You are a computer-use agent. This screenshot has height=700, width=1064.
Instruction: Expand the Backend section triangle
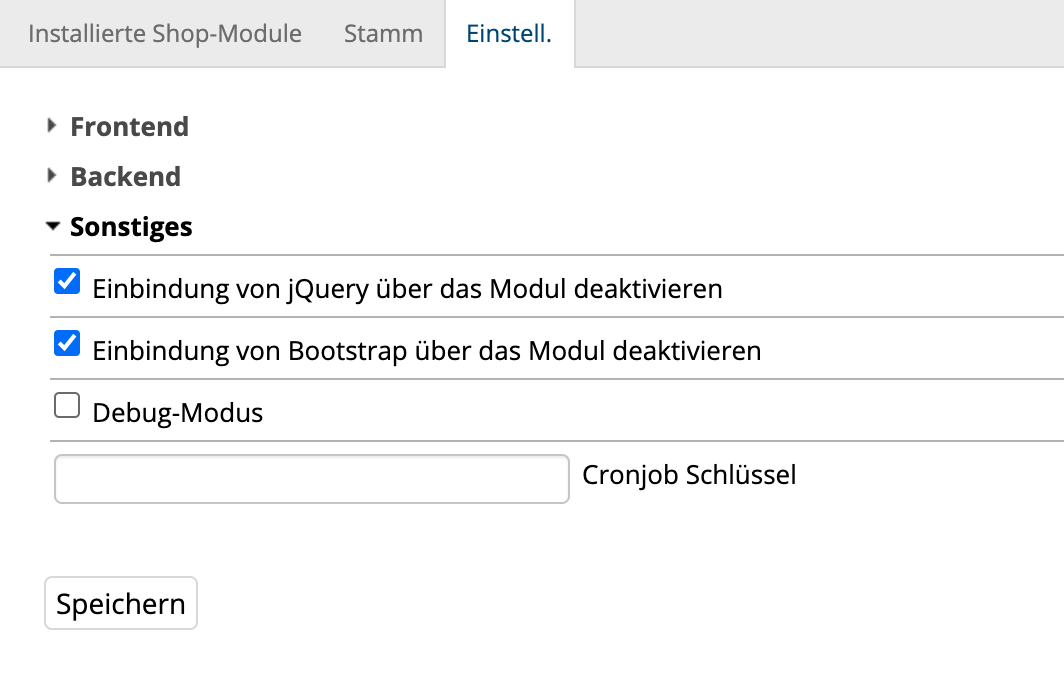pos(52,176)
